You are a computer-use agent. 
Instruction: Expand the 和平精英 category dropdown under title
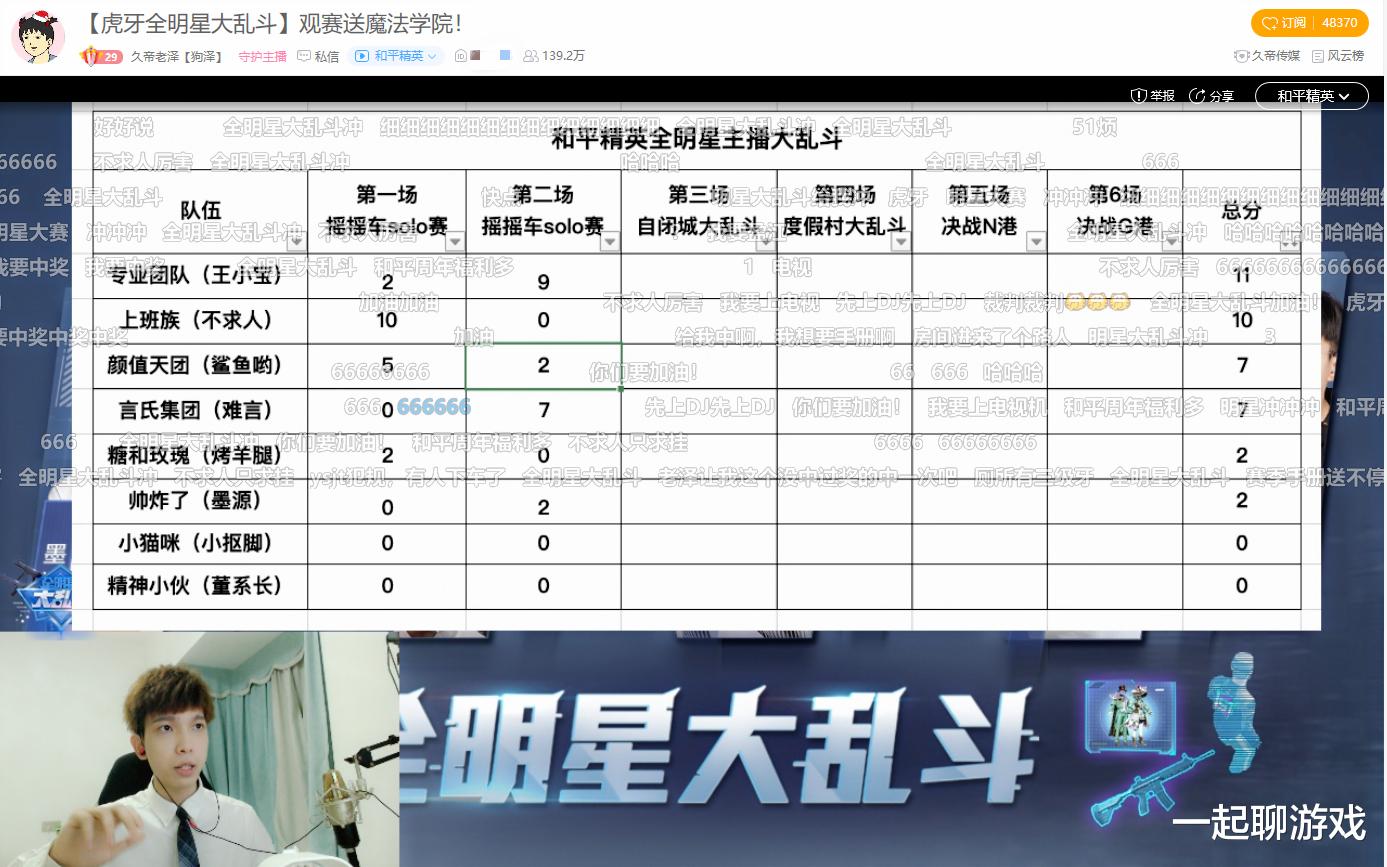pyautogui.click(x=397, y=56)
